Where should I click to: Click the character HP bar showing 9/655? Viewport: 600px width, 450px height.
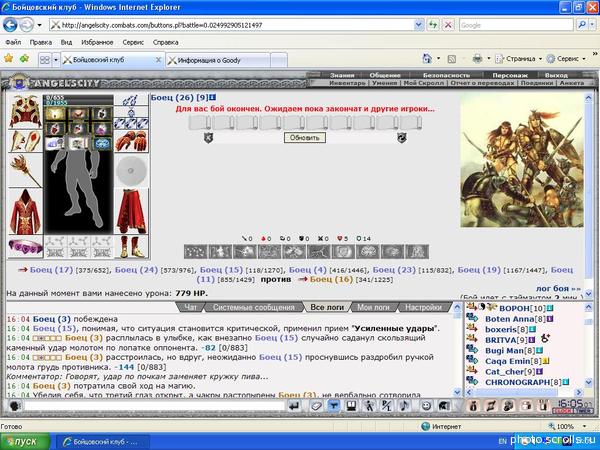coord(78,97)
